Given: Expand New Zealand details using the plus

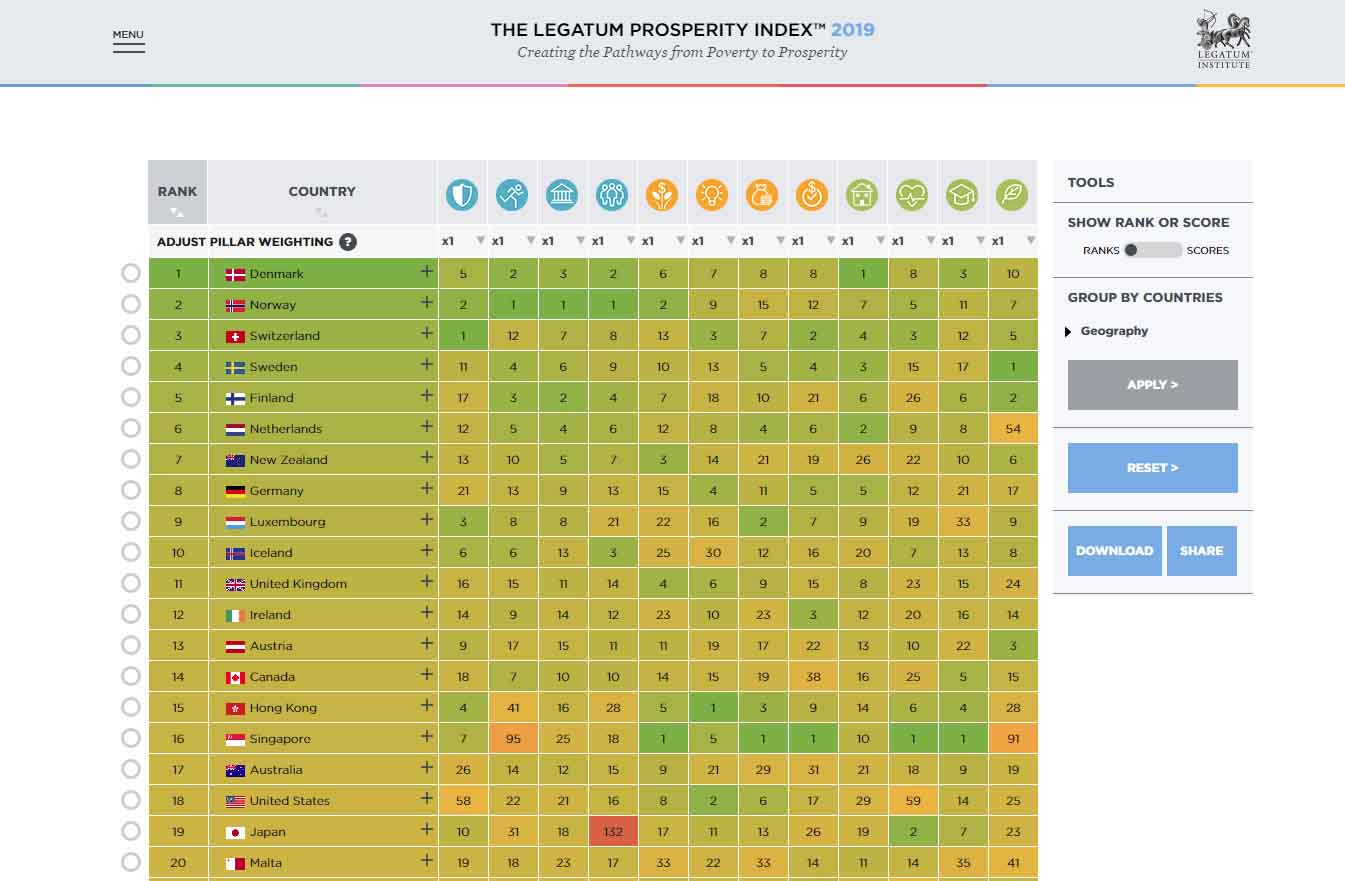Looking at the screenshot, I should click(x=427, y=458).
